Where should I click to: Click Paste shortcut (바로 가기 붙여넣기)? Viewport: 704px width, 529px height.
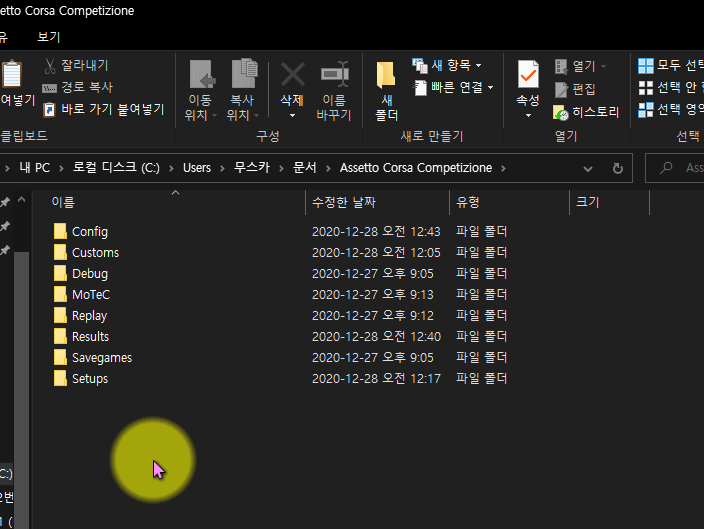104,109
